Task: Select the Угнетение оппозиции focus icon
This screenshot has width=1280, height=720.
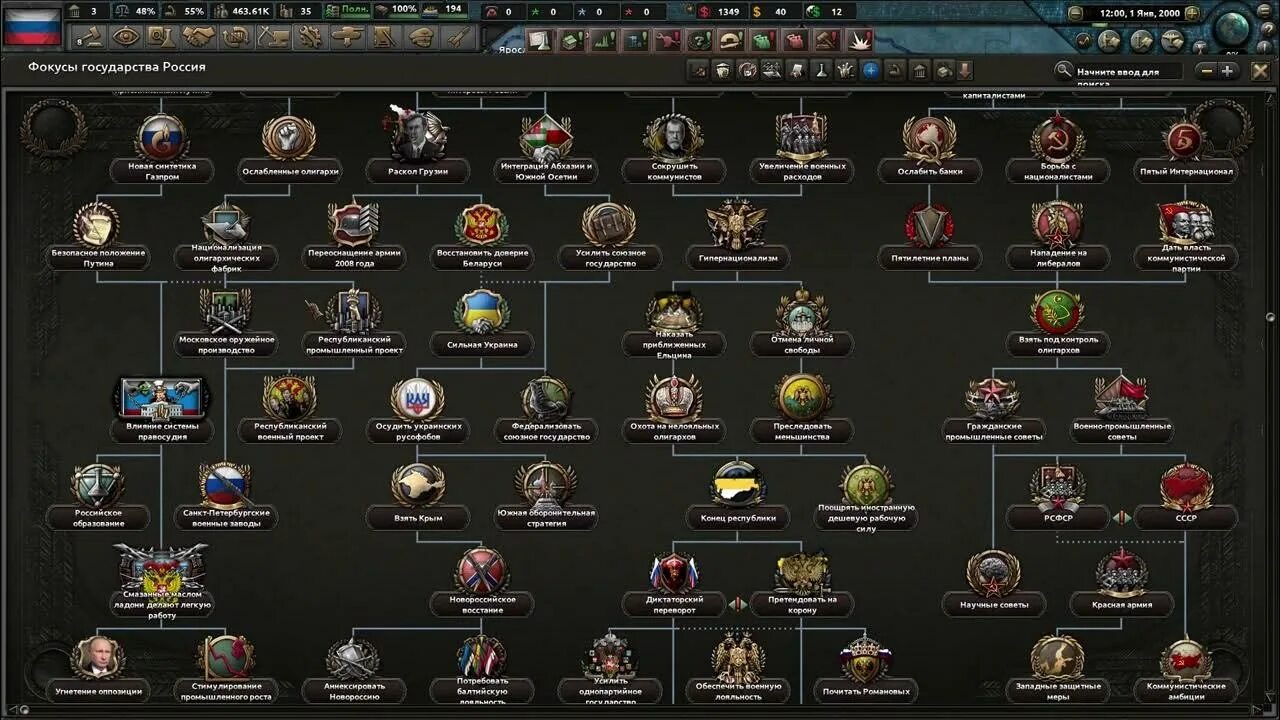Action: point(98,659)
